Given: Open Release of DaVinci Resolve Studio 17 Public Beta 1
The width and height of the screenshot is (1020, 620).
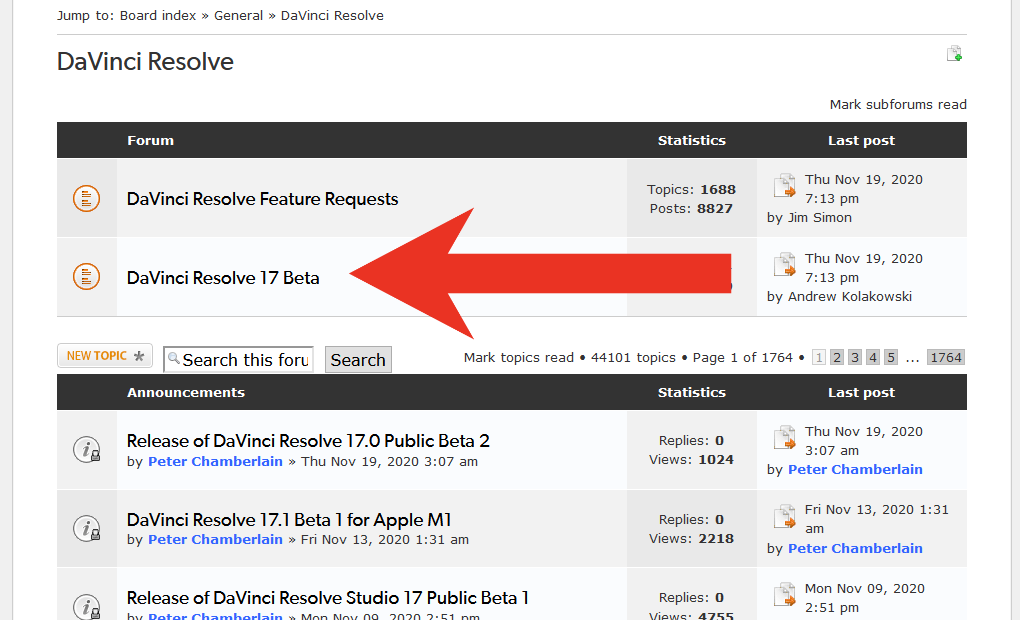Looking at the screenshot, I should (x=327, y=598).
